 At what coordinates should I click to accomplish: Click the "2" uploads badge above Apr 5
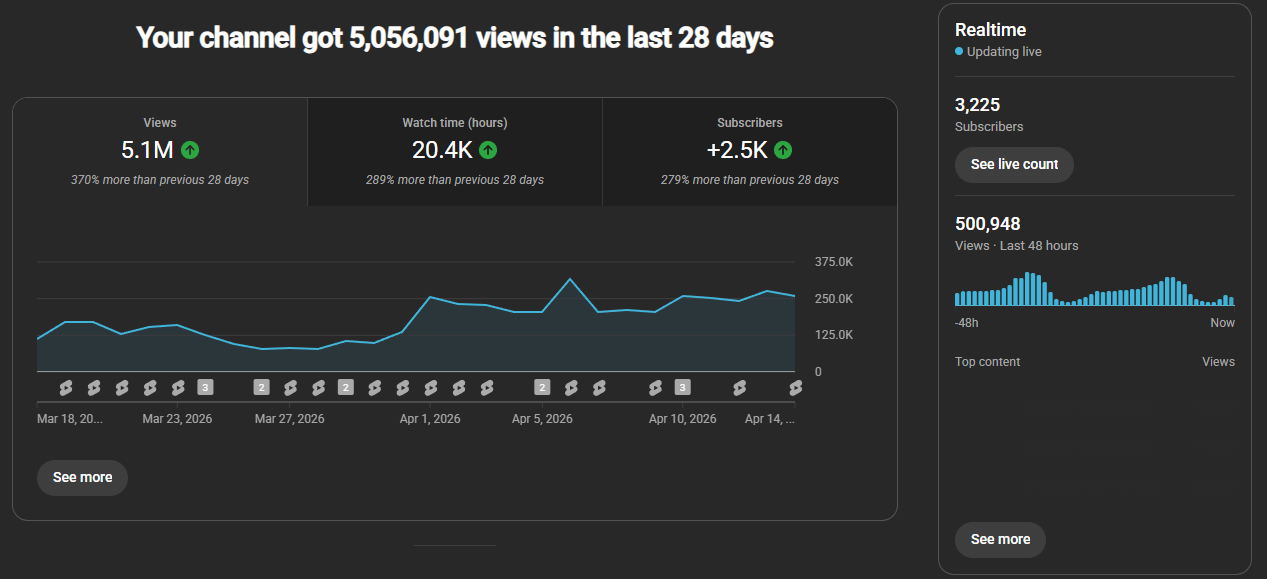(542, 387)
